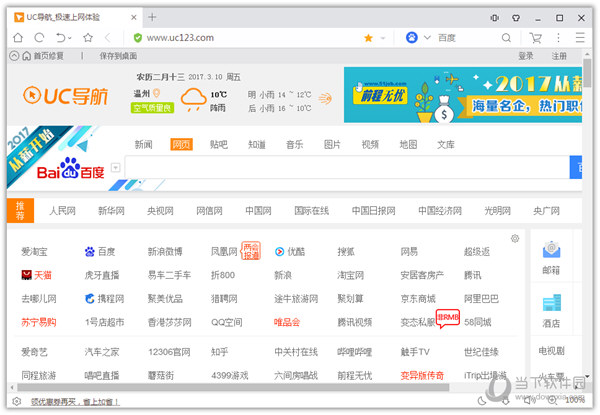Select the 新闻 search tab
Screen dimensions: 600x415
(x=143, y=145)
